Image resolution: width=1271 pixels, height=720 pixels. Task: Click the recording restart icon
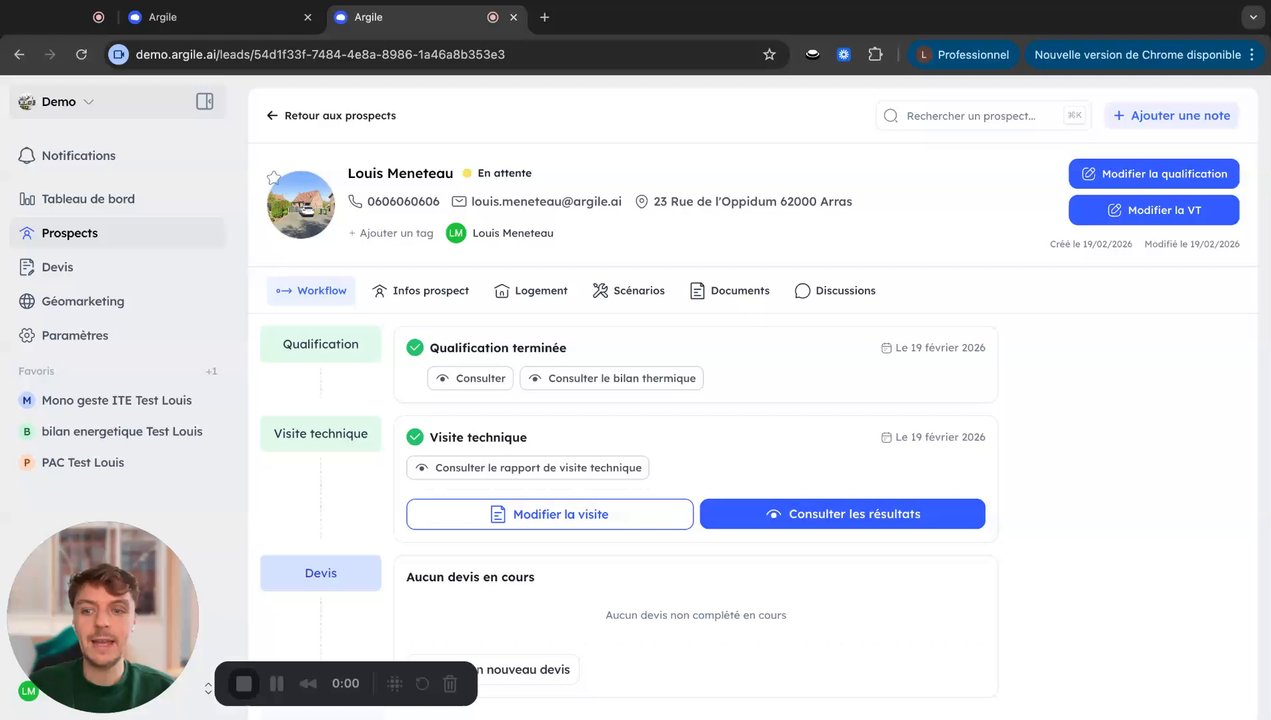coord(422,684)
